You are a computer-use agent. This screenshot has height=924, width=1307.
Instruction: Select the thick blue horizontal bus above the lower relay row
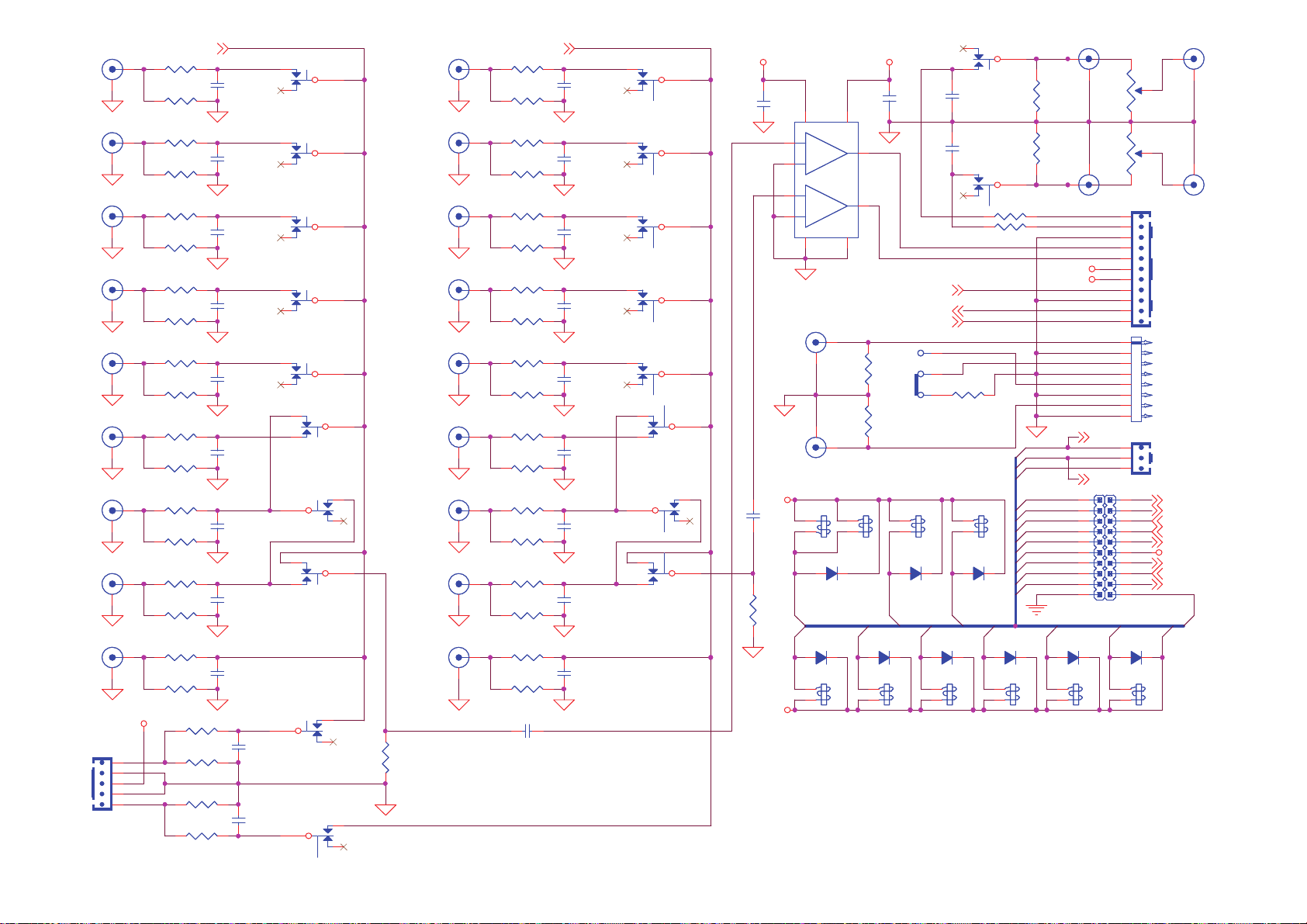tap(994, 626)
